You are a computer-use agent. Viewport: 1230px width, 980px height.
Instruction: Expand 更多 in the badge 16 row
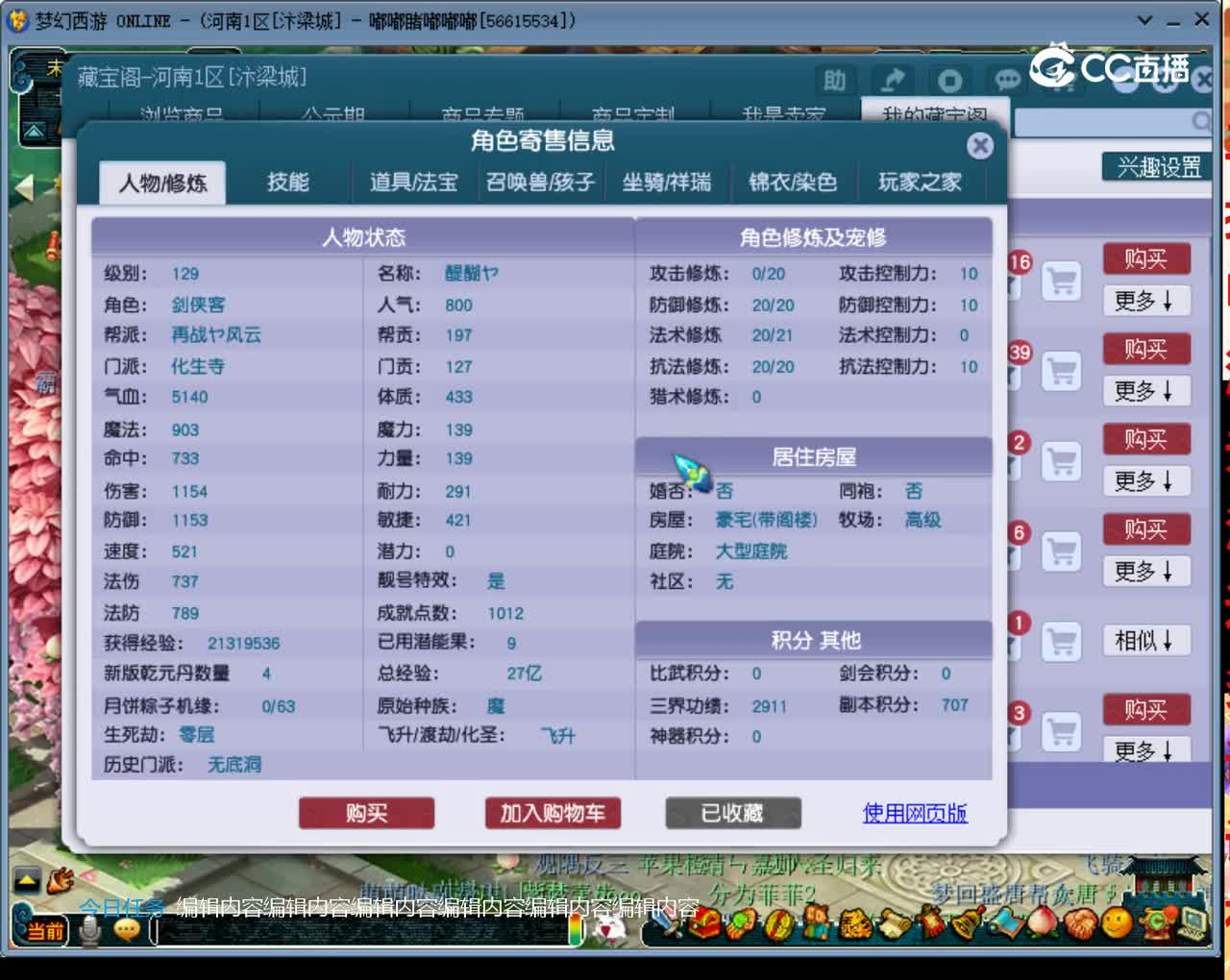click(x=1145, y=301)
